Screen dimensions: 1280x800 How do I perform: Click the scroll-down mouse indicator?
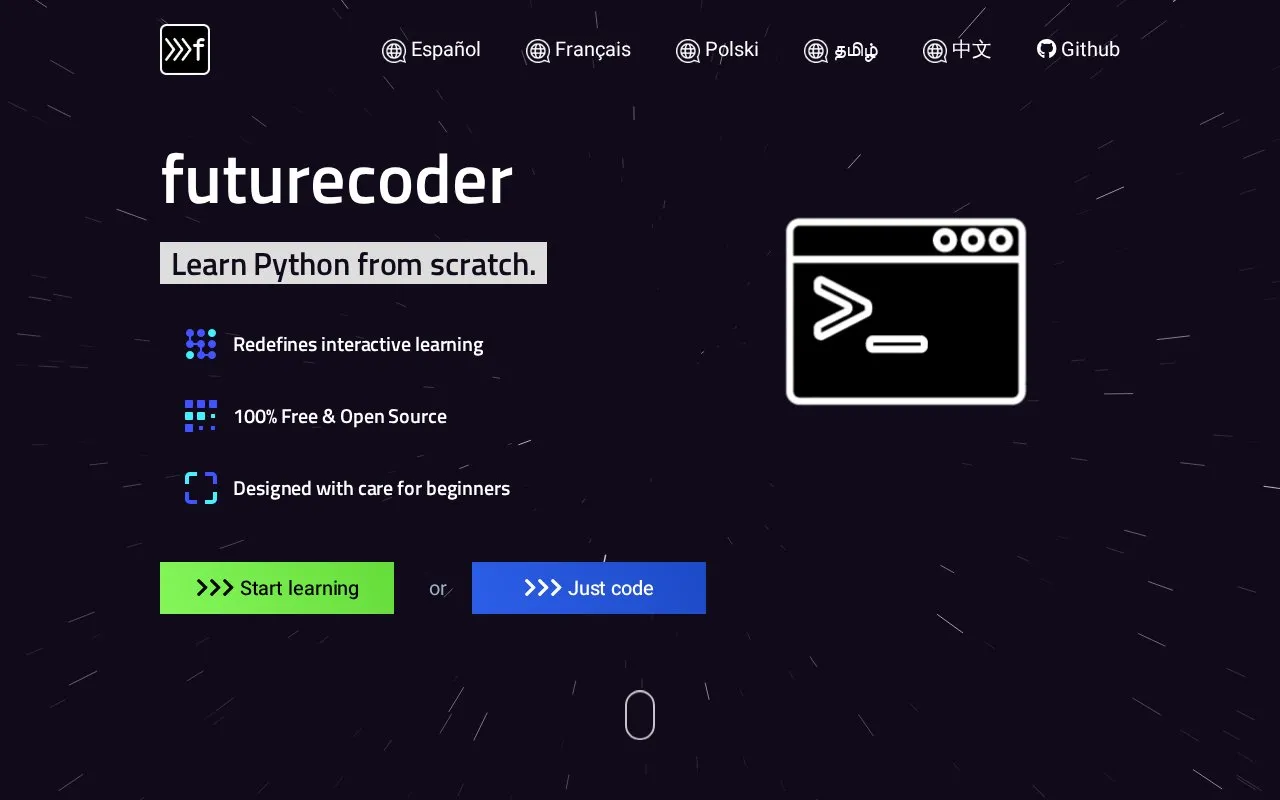(x=640, y=715)
